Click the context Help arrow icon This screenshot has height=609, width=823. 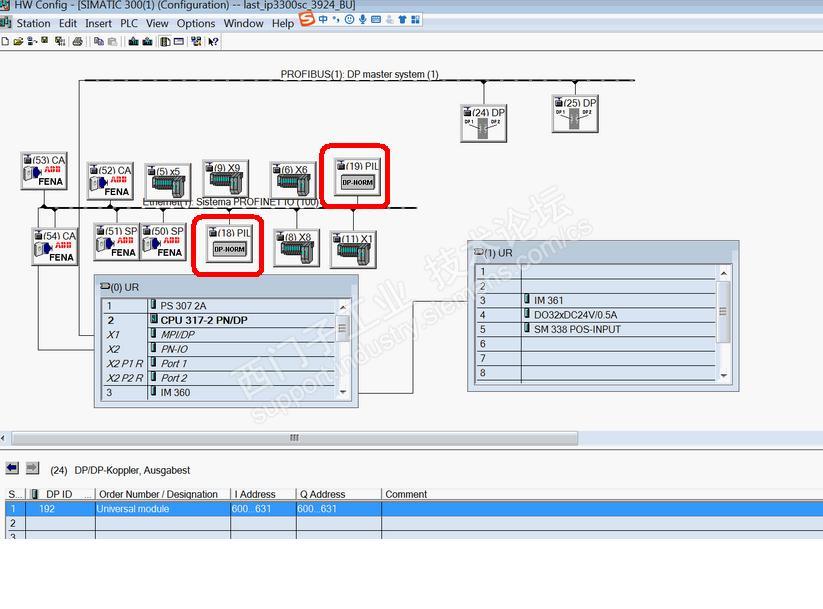[213, 42]
